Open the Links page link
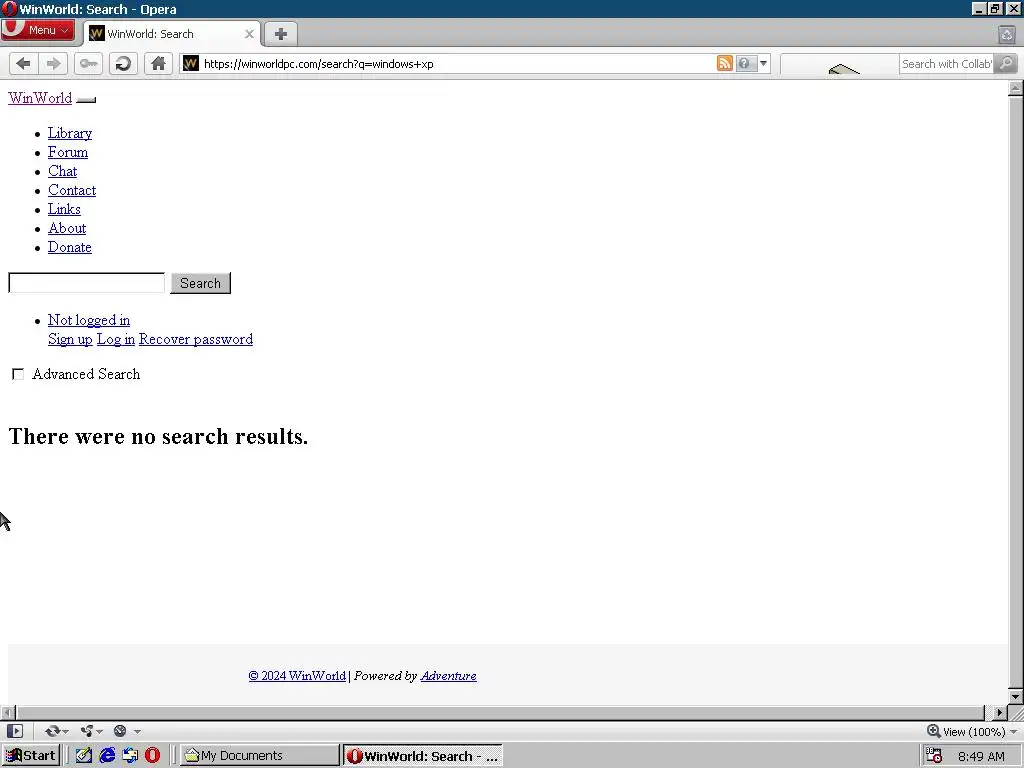This screenshot has width=1024, height=768. [64, 209]
